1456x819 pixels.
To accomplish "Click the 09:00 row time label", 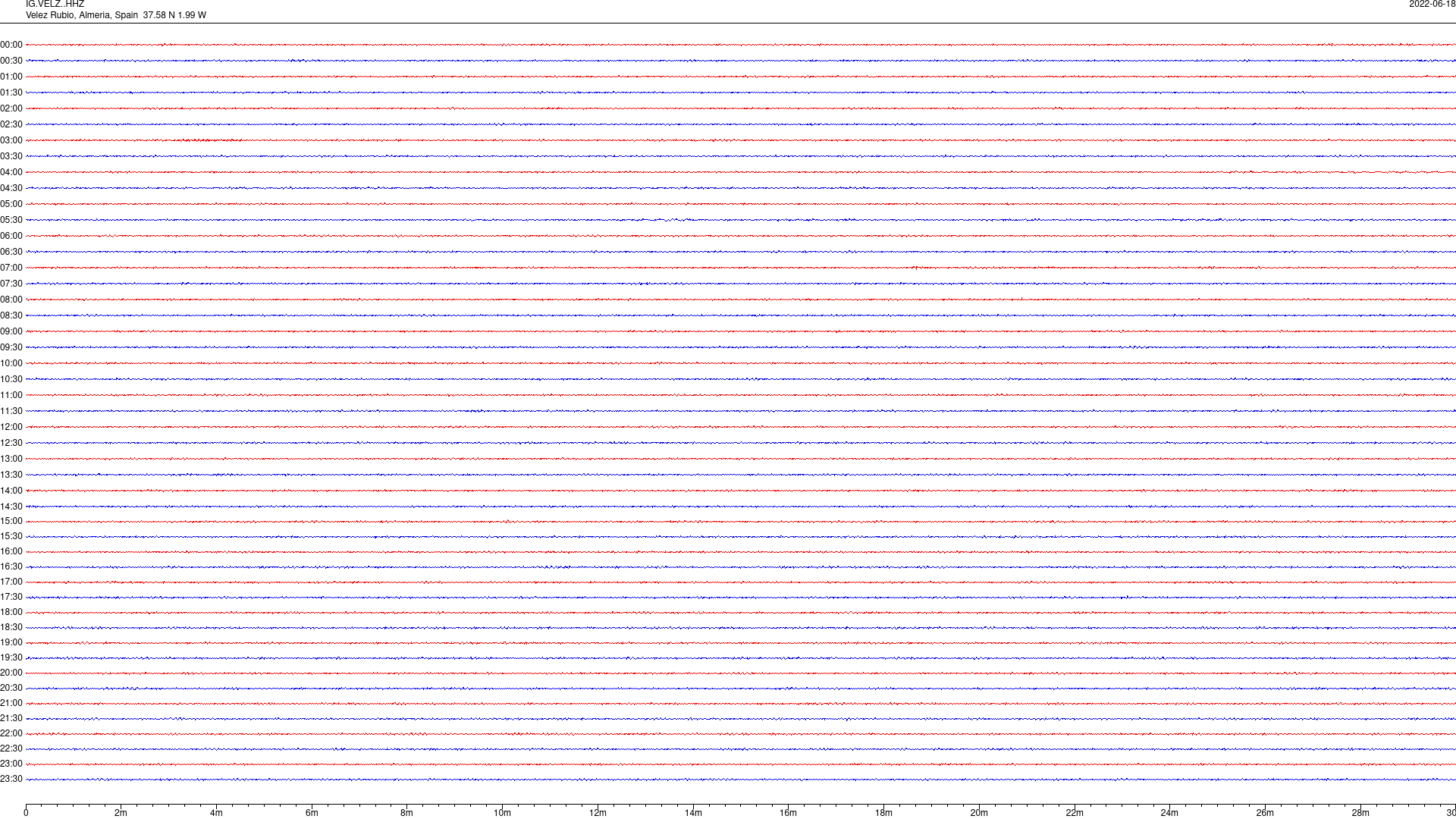I will 11,331.
